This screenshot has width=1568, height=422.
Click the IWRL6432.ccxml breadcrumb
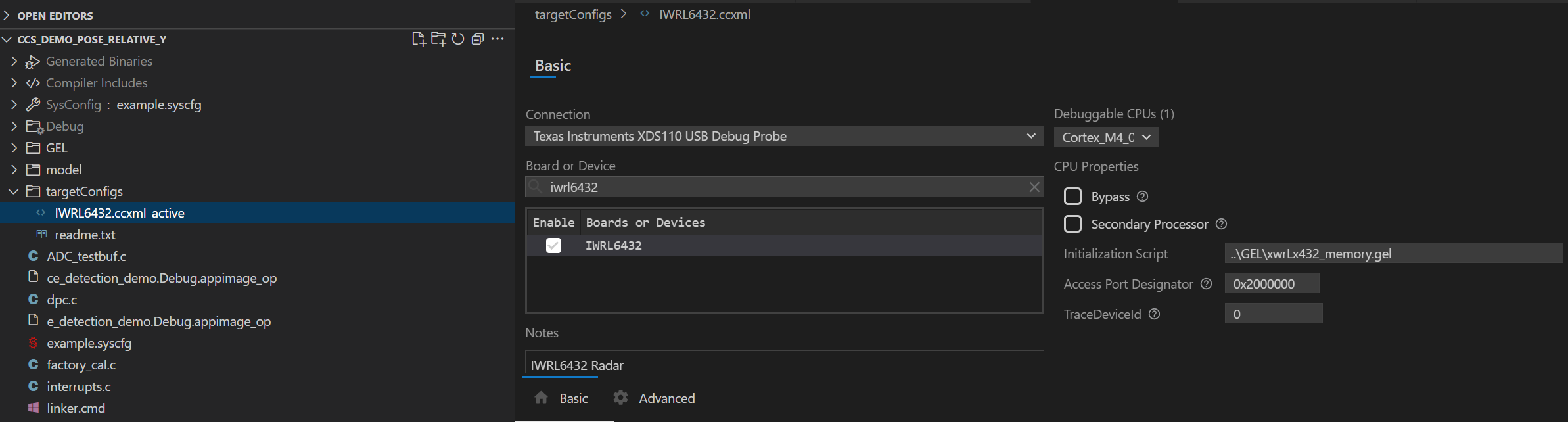[x=704, y=14]
